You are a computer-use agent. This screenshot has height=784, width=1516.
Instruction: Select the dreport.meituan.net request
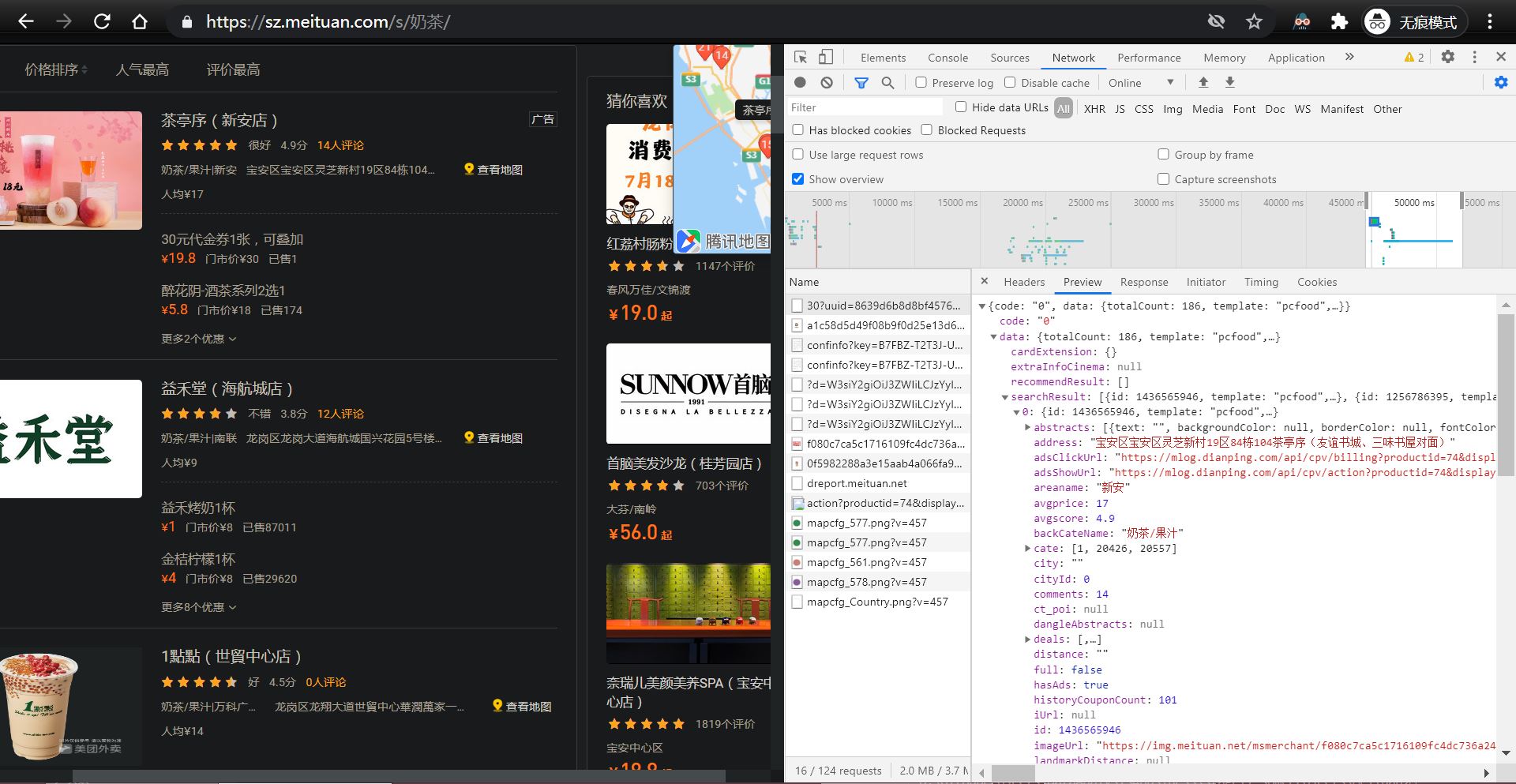pyautogui.click(x=878, y=483)
